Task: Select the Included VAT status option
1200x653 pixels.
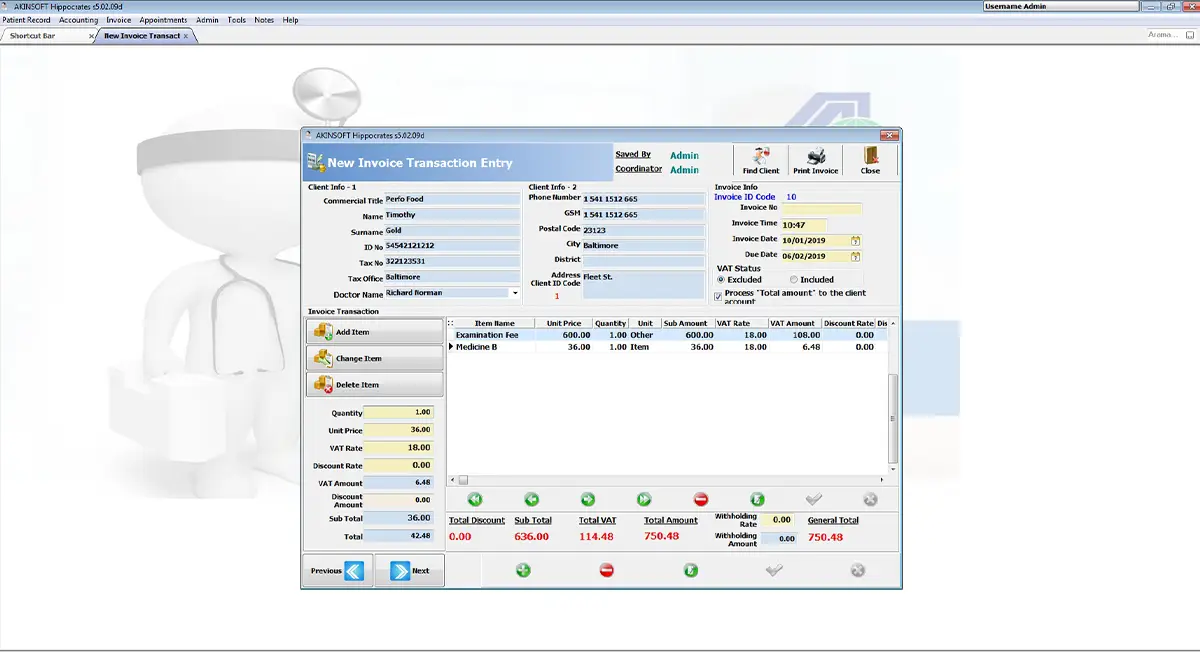Action: 794,280
